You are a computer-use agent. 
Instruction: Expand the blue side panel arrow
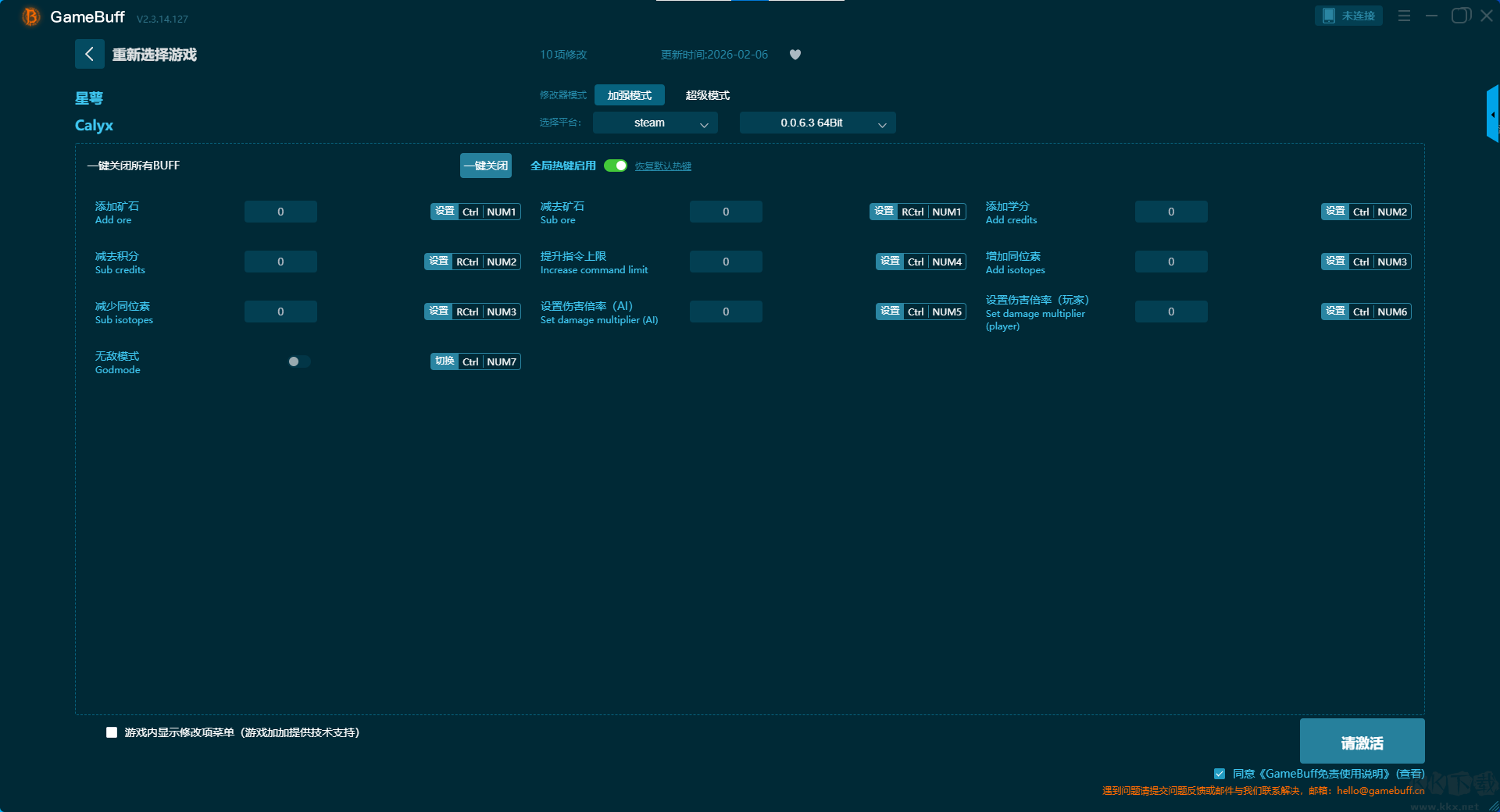pos(1492,114)
